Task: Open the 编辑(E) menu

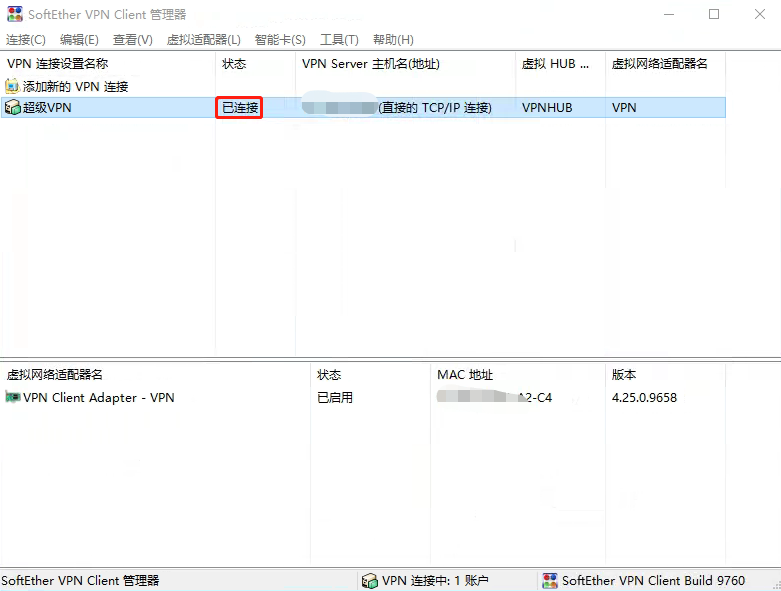Action: point(79,40)
